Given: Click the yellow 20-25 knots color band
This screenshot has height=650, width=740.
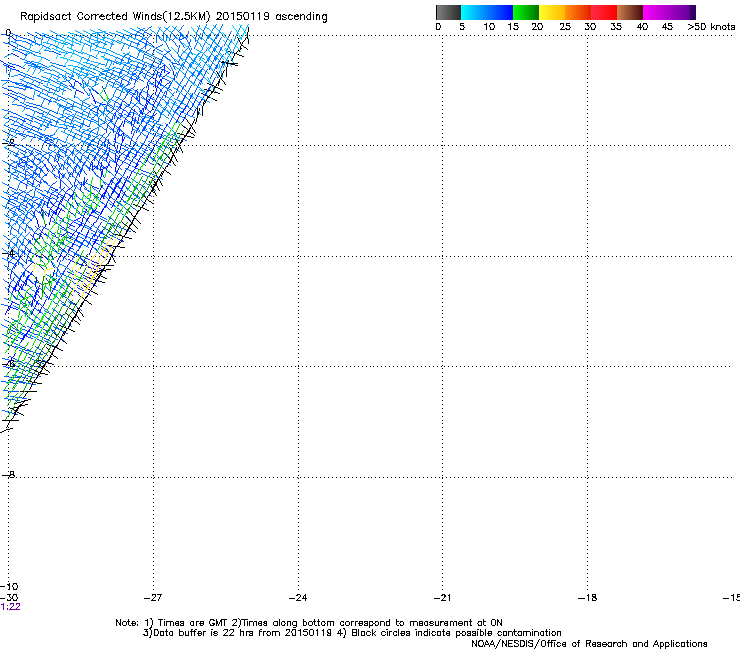Looking at the screenshot, I should 552,12.
